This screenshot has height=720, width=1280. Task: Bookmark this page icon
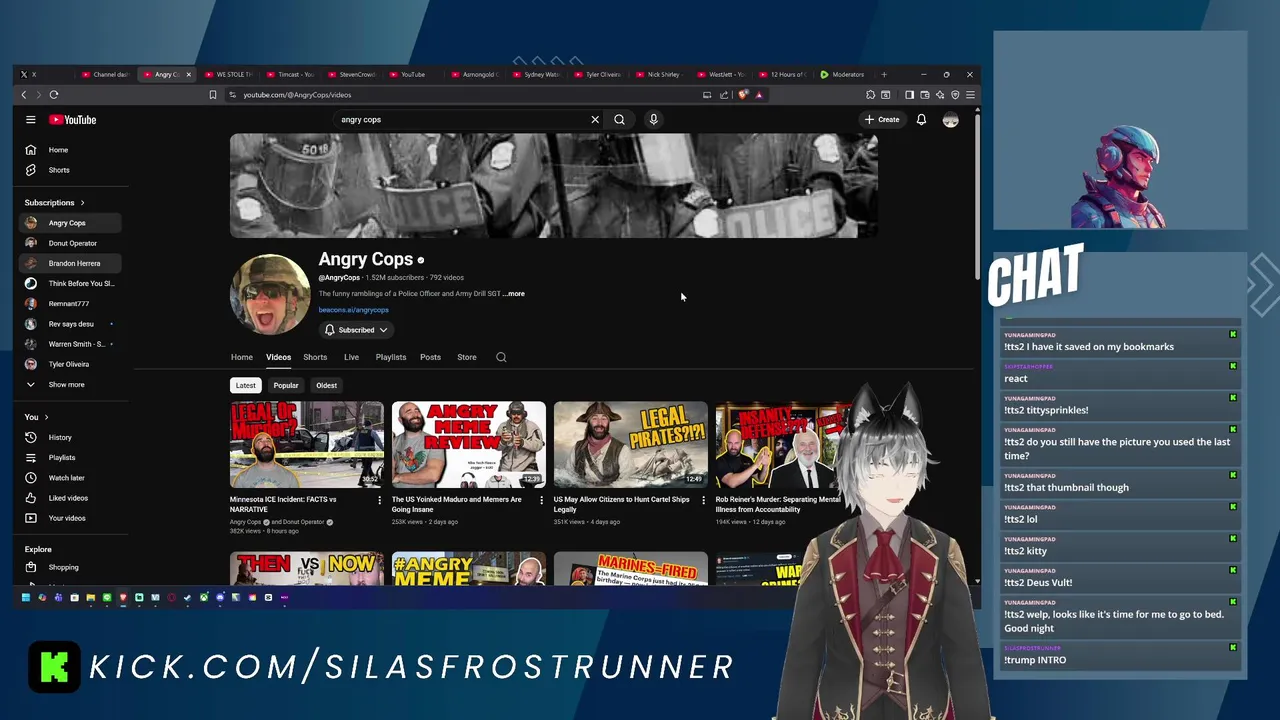[x=212, y=95]
